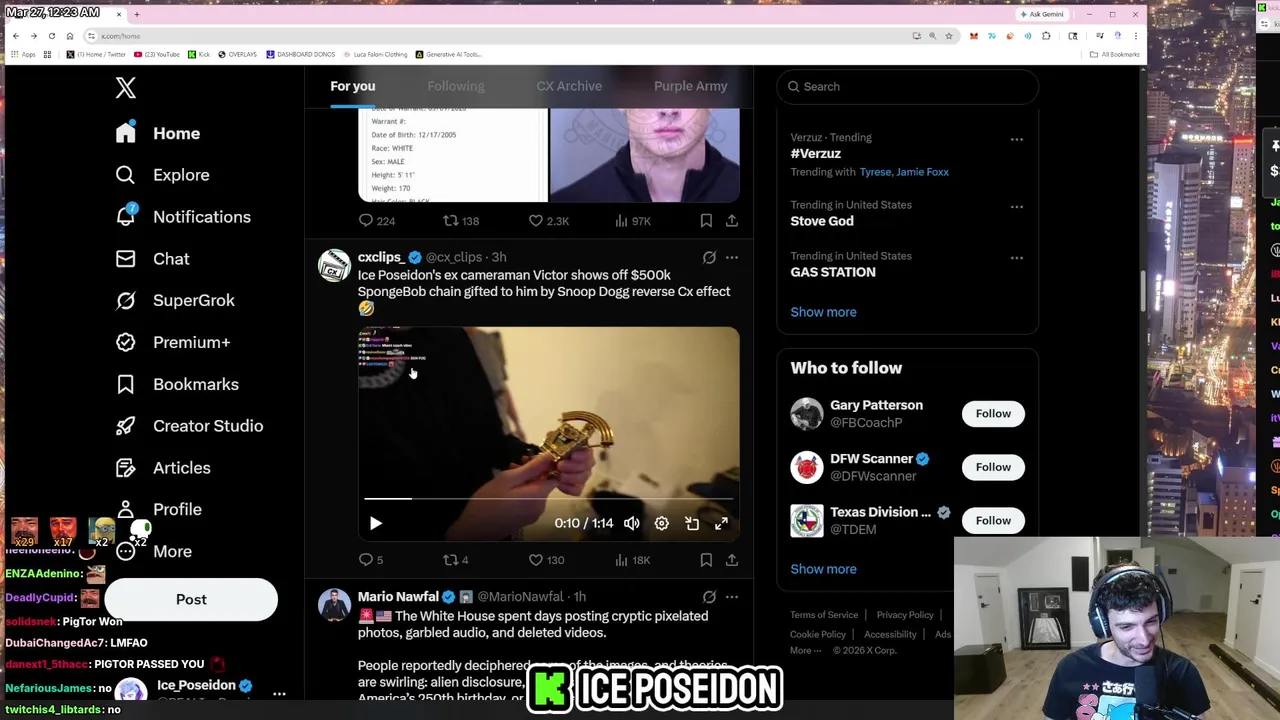Share the post with 97K views
The image size is (1280, 720).
pyautogui.click(x=732, y=221)
